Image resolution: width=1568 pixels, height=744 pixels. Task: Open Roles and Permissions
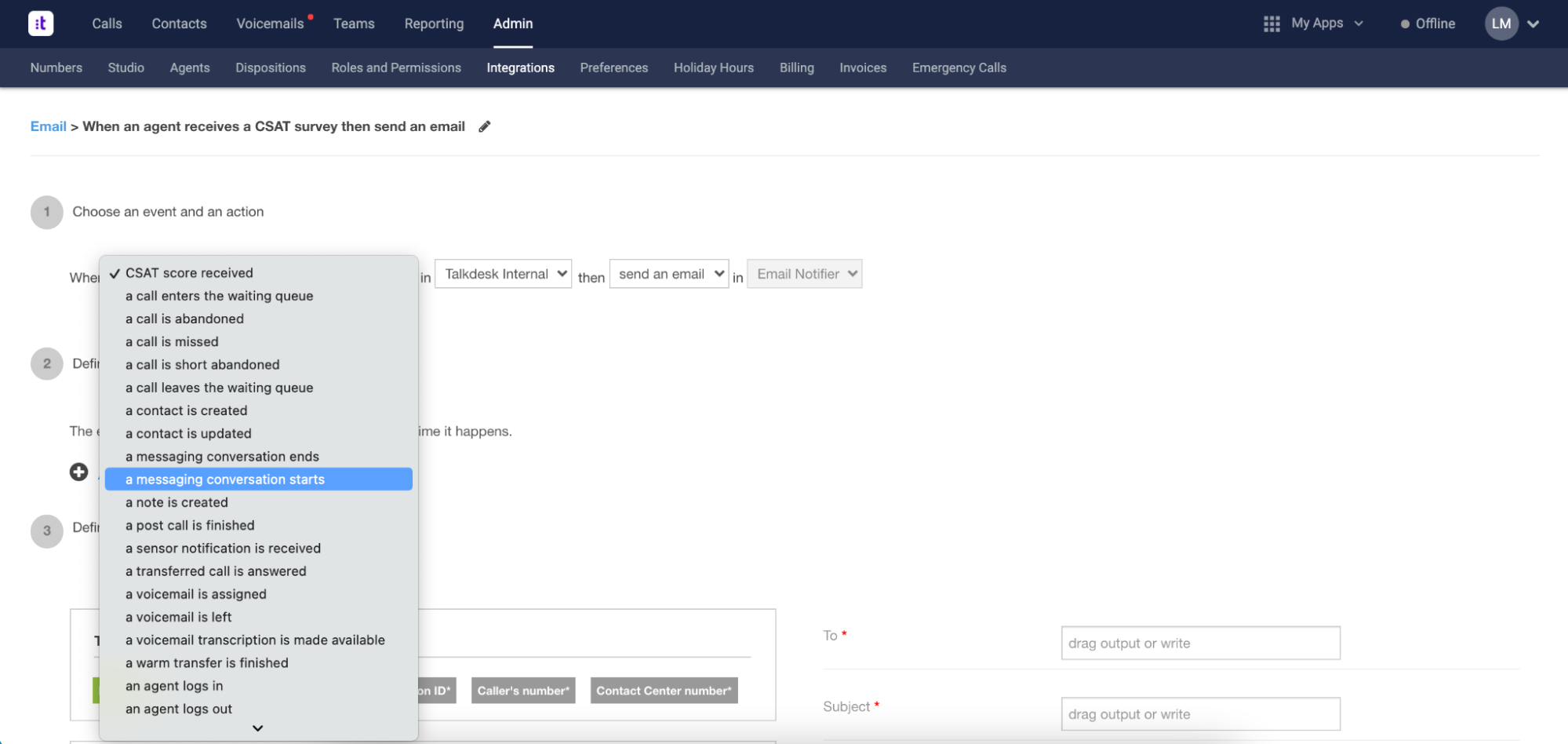(x=396, y=67)
